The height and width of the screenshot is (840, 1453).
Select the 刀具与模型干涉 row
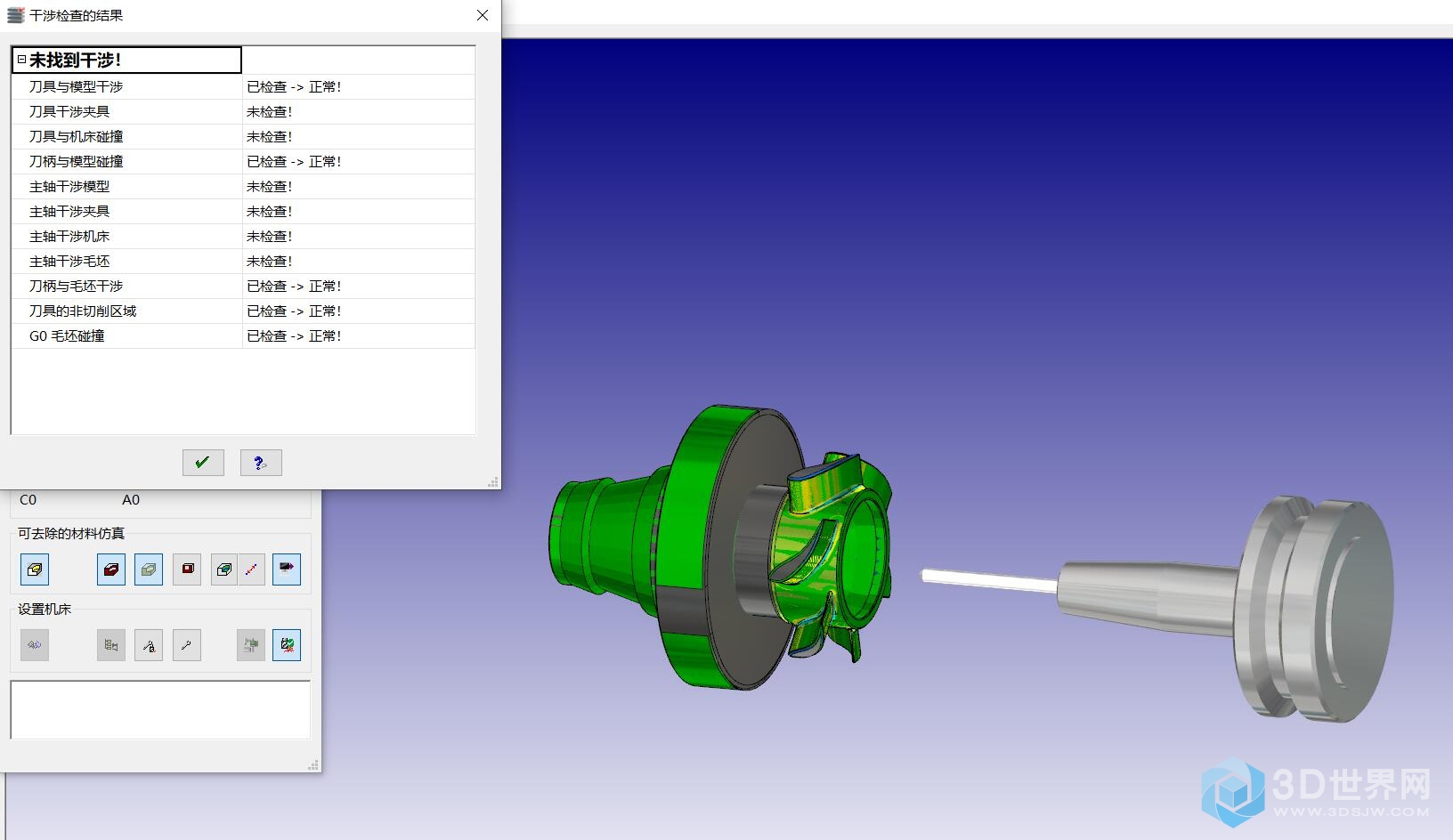tap(243, 86)
